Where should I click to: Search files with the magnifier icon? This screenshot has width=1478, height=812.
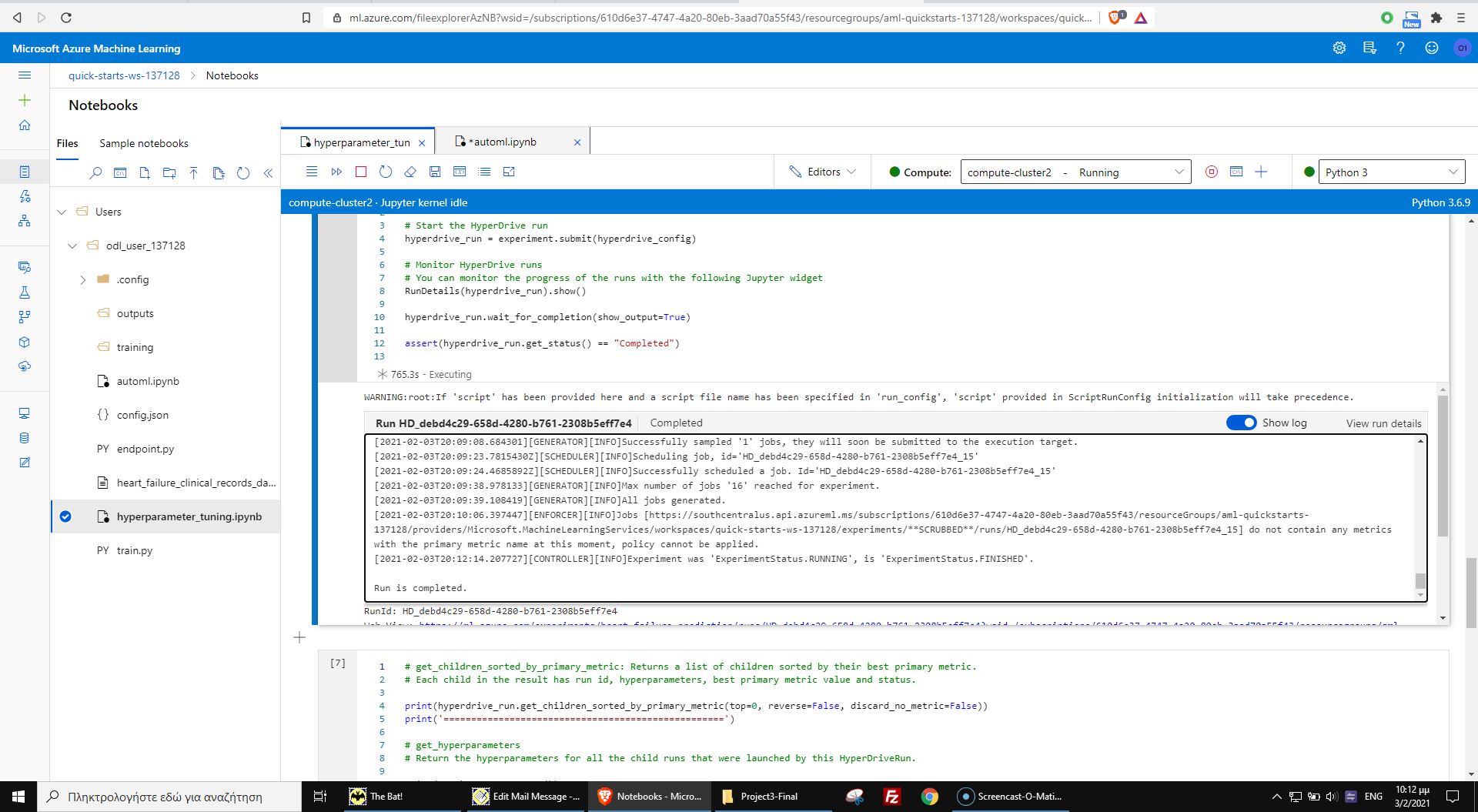pyautogui.click(x=95, y=173)
